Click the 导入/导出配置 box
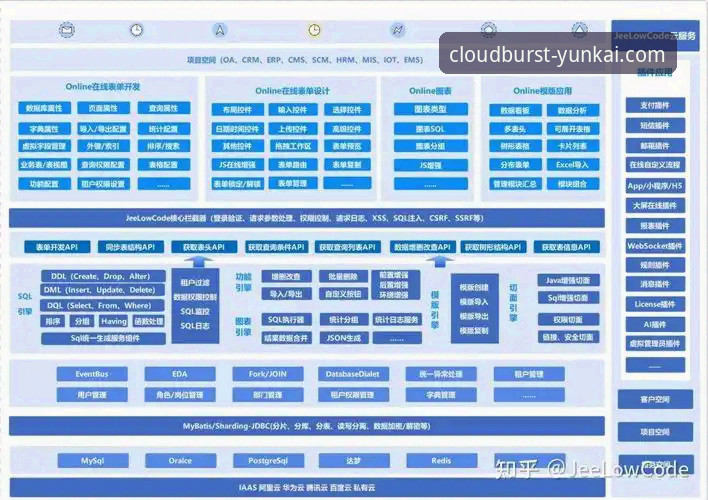This screenshot has height=500, width=708. (103, 129)
